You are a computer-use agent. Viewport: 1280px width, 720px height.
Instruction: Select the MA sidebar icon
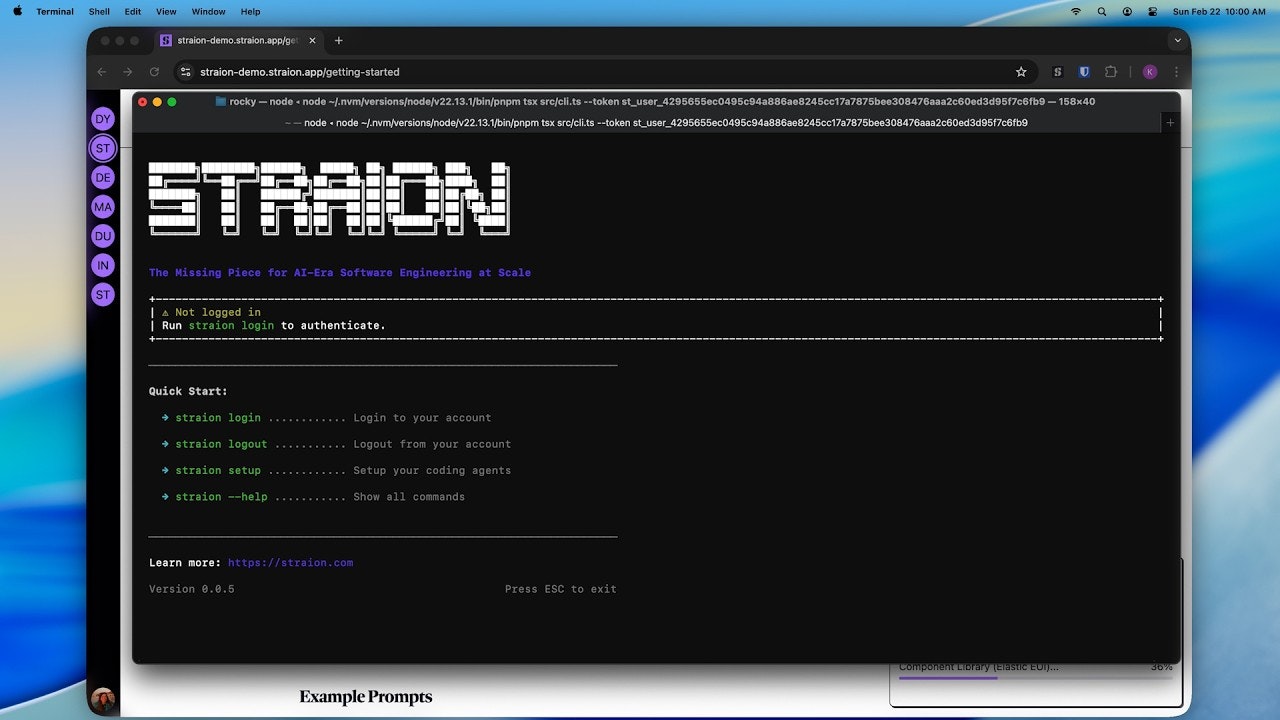[x=103, y=206]
